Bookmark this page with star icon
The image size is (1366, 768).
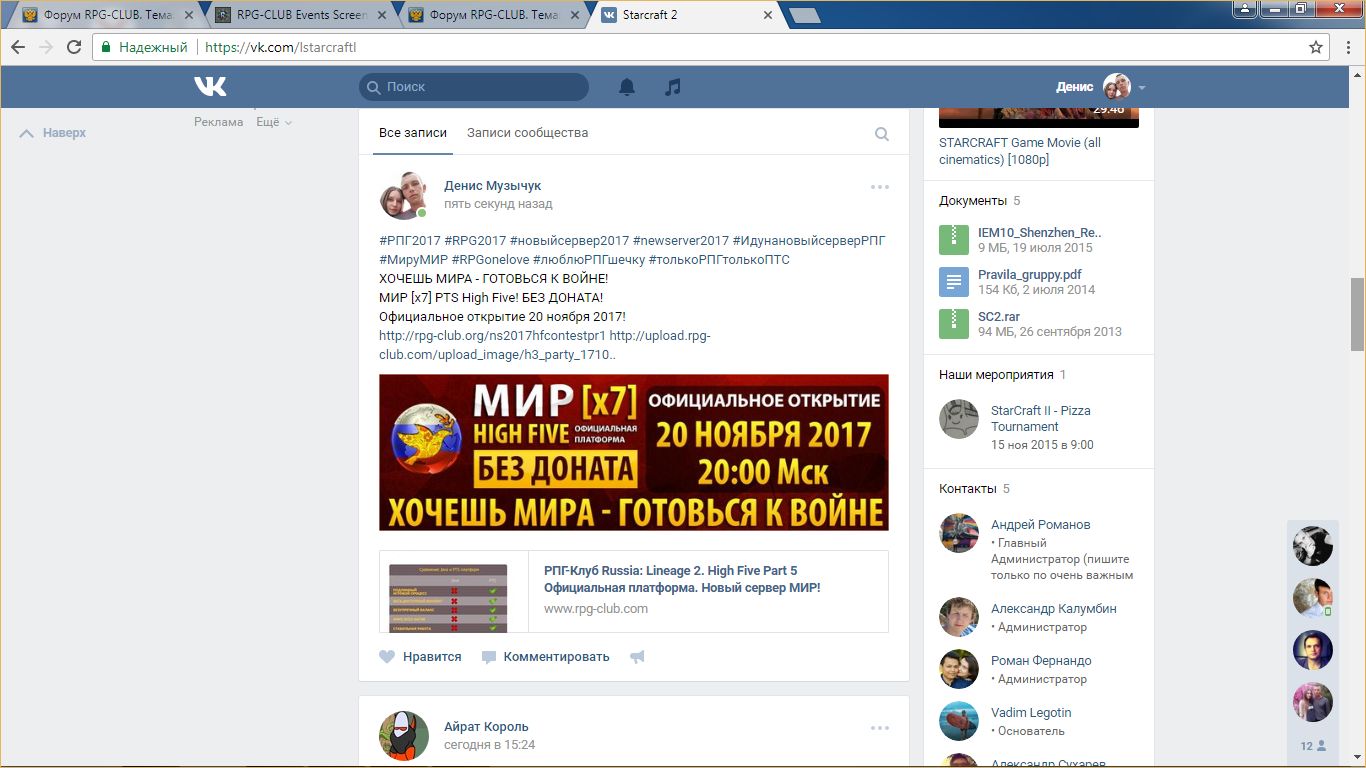pos(1316,47)
